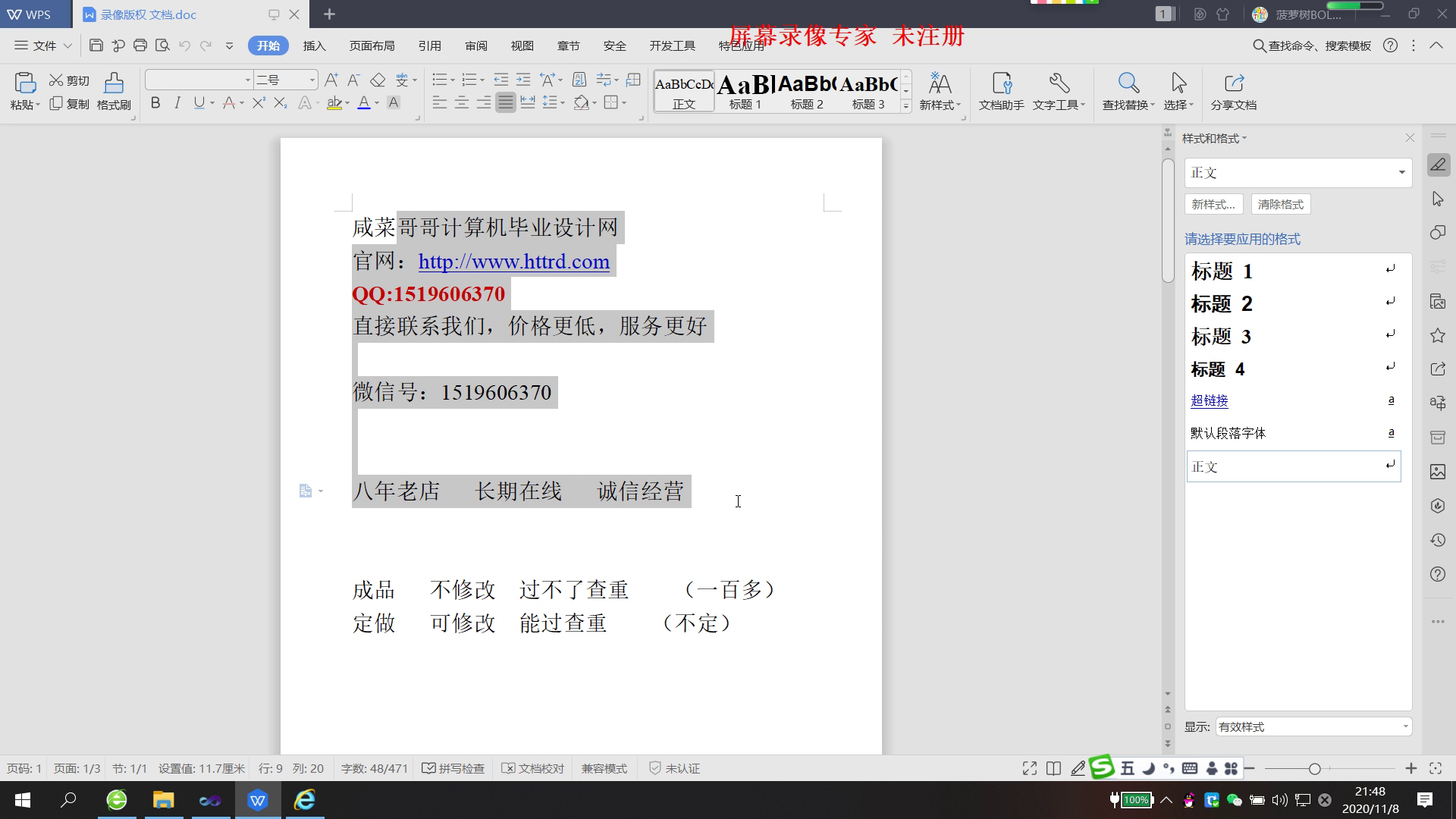Click the Find and Replace (查找替换) magnifier
1456x819 pixels.
pos(1128,91)
